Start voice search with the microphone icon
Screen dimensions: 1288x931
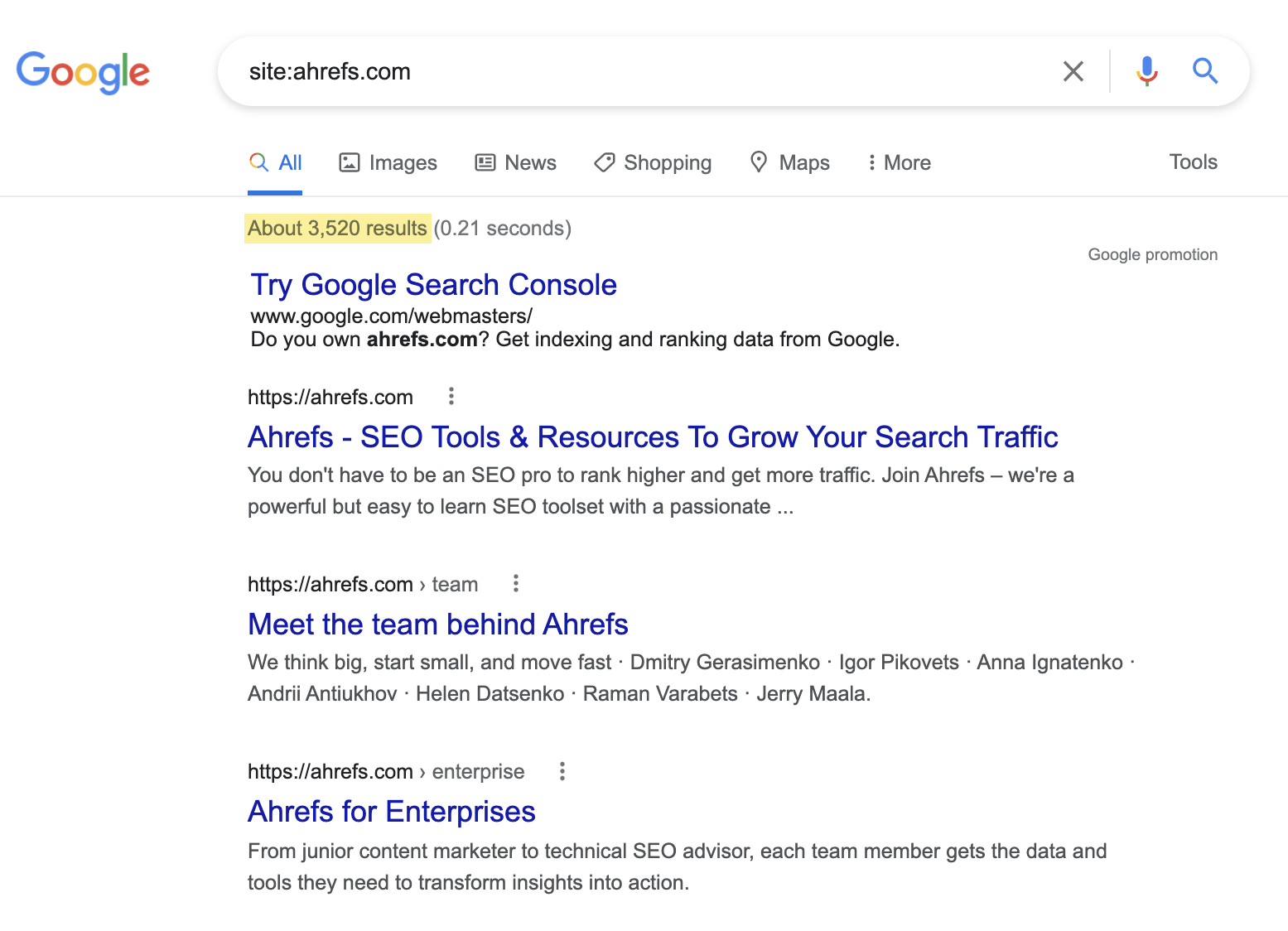point(1146,72)
